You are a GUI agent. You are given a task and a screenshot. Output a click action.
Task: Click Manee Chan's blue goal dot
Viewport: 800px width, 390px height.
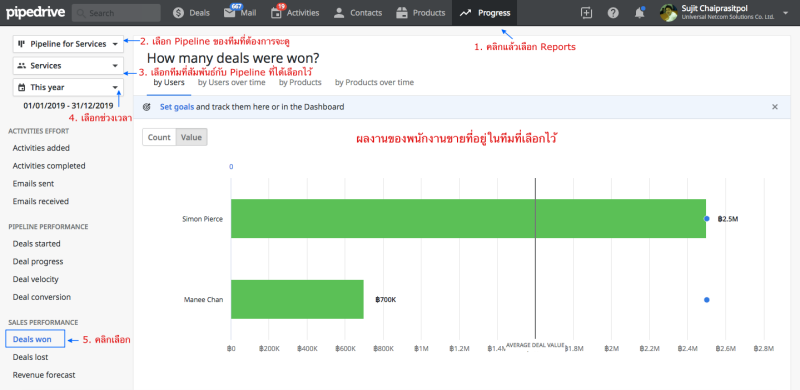[x=707, y=300]
